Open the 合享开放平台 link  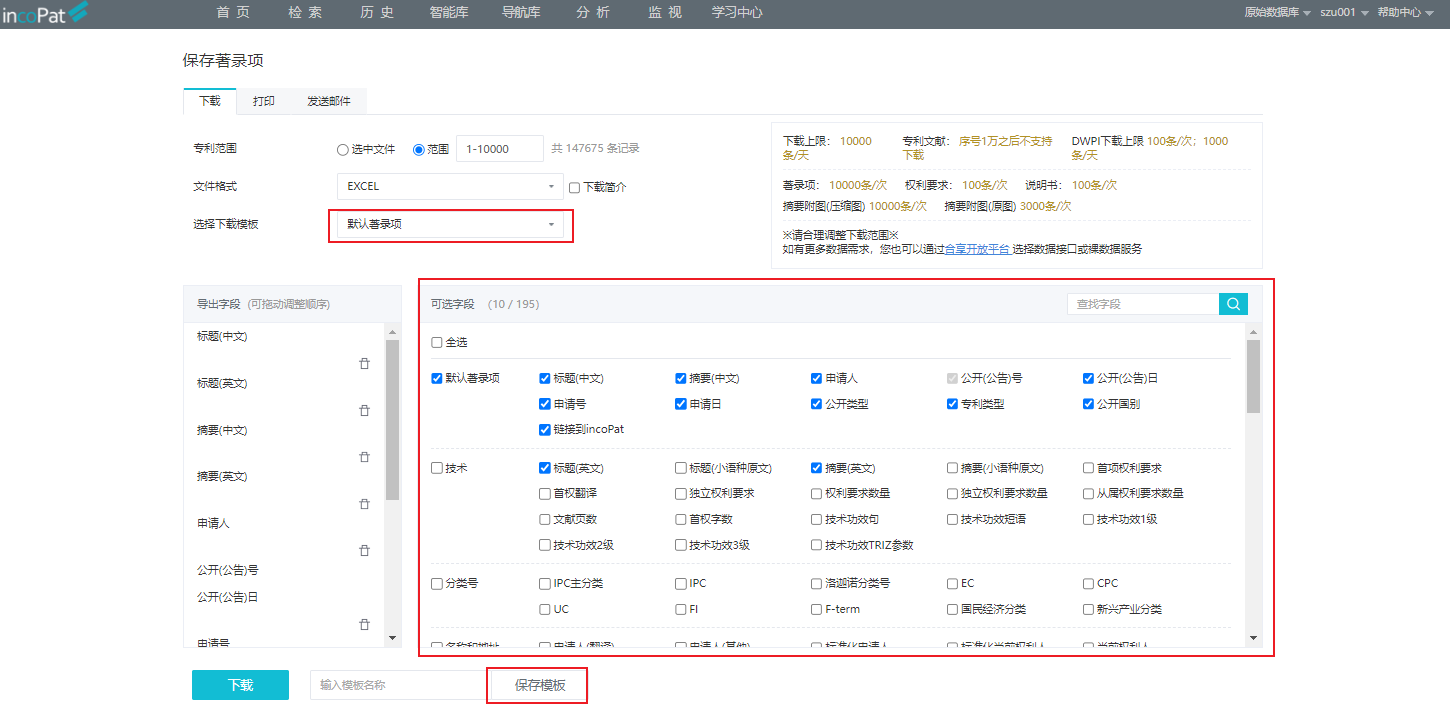click(977, 249)
